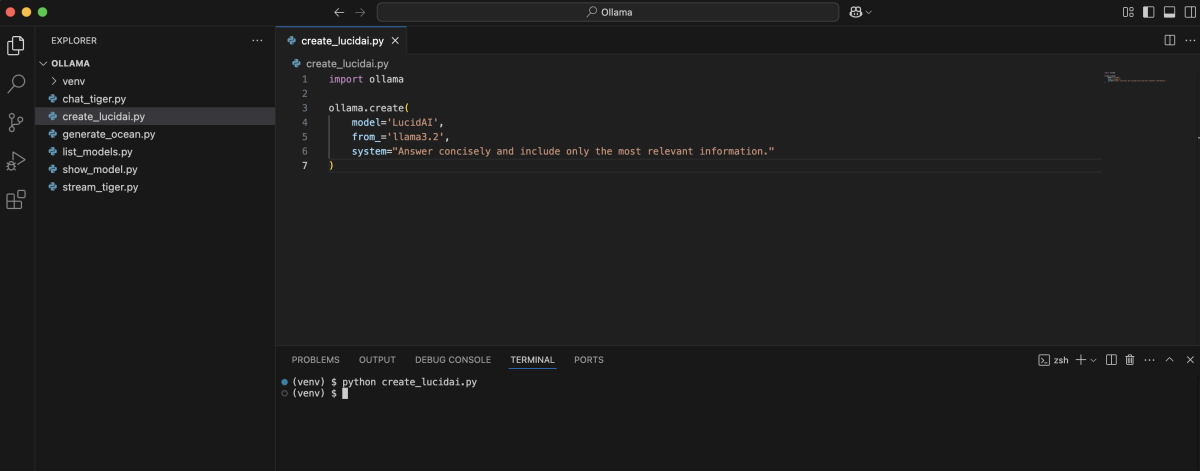Switch to the OUTPUT panel tab

[377, 360]
